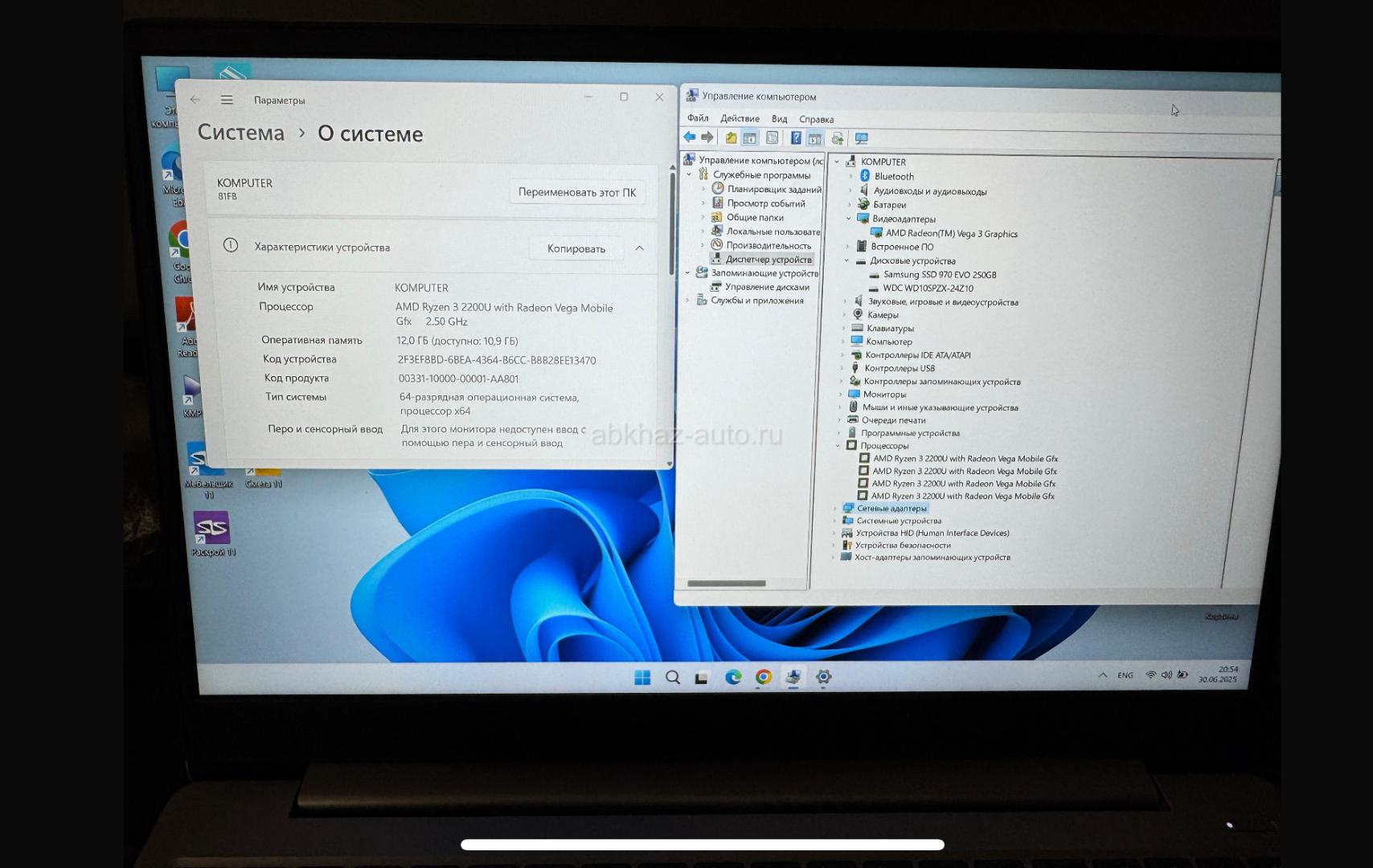Click the ENG language indicator

(x=1125, y=676)
